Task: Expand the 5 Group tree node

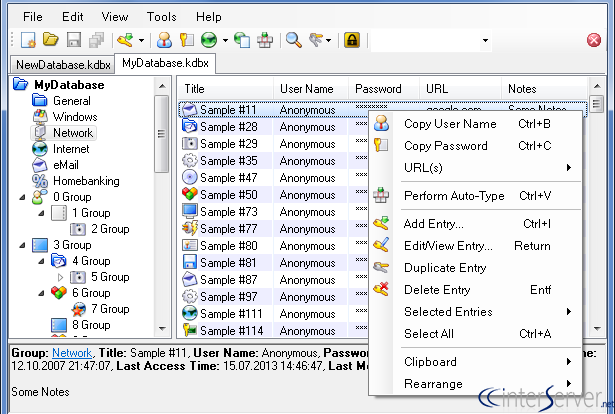Action: tap(60, 278)
